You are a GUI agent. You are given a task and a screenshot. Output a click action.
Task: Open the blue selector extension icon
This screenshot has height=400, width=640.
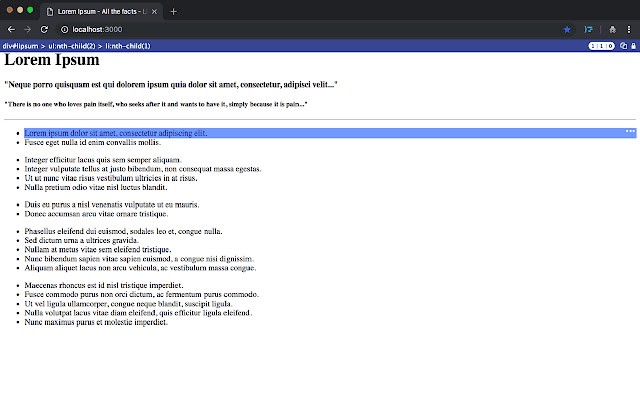pyautogui.click(x=588, y=29)
